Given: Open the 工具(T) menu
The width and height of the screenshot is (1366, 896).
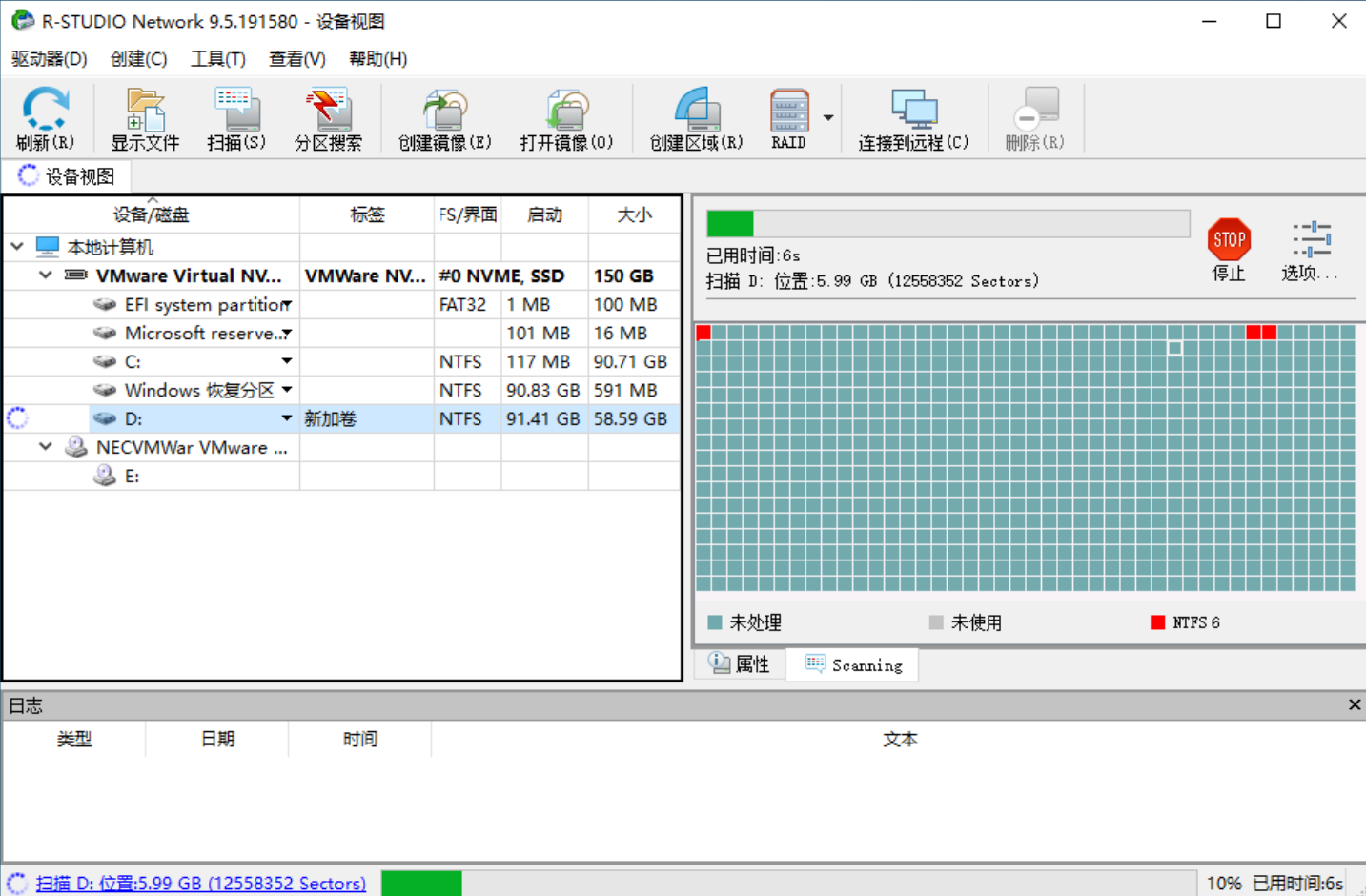Looking at the screenshot, I should (x=217, y=59).
